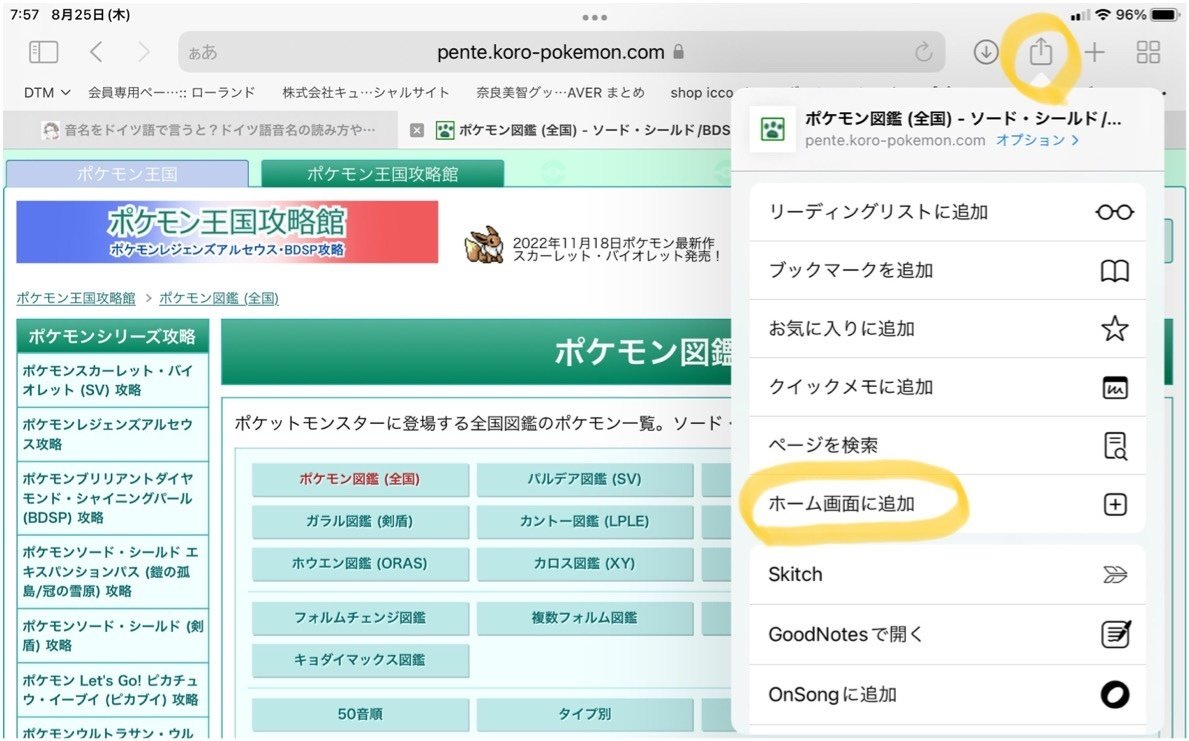Viewport: 1189px width, 741px height.
Task: Tap the share icon in toolbar
Action: [x=1040, y=51]
